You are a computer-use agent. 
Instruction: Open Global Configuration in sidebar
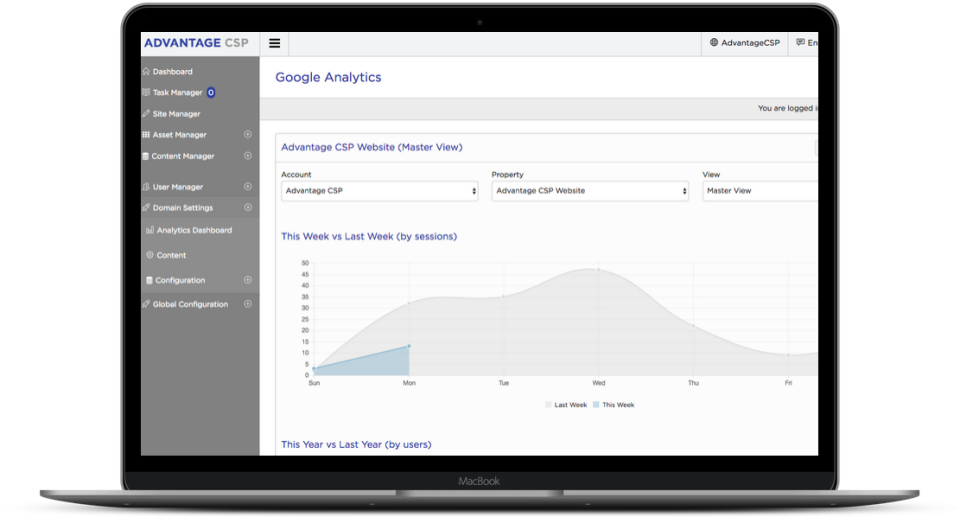point(190,304)
